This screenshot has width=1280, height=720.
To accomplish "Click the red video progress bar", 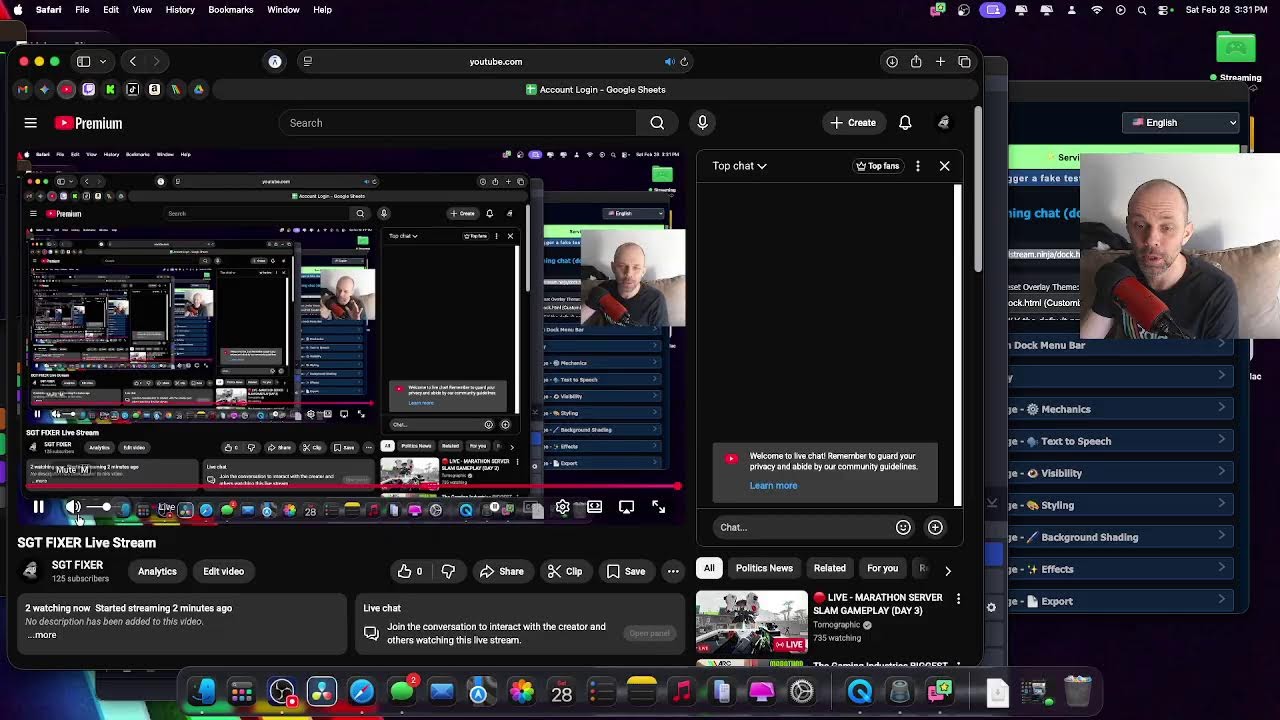I will (x=350, y=487).
